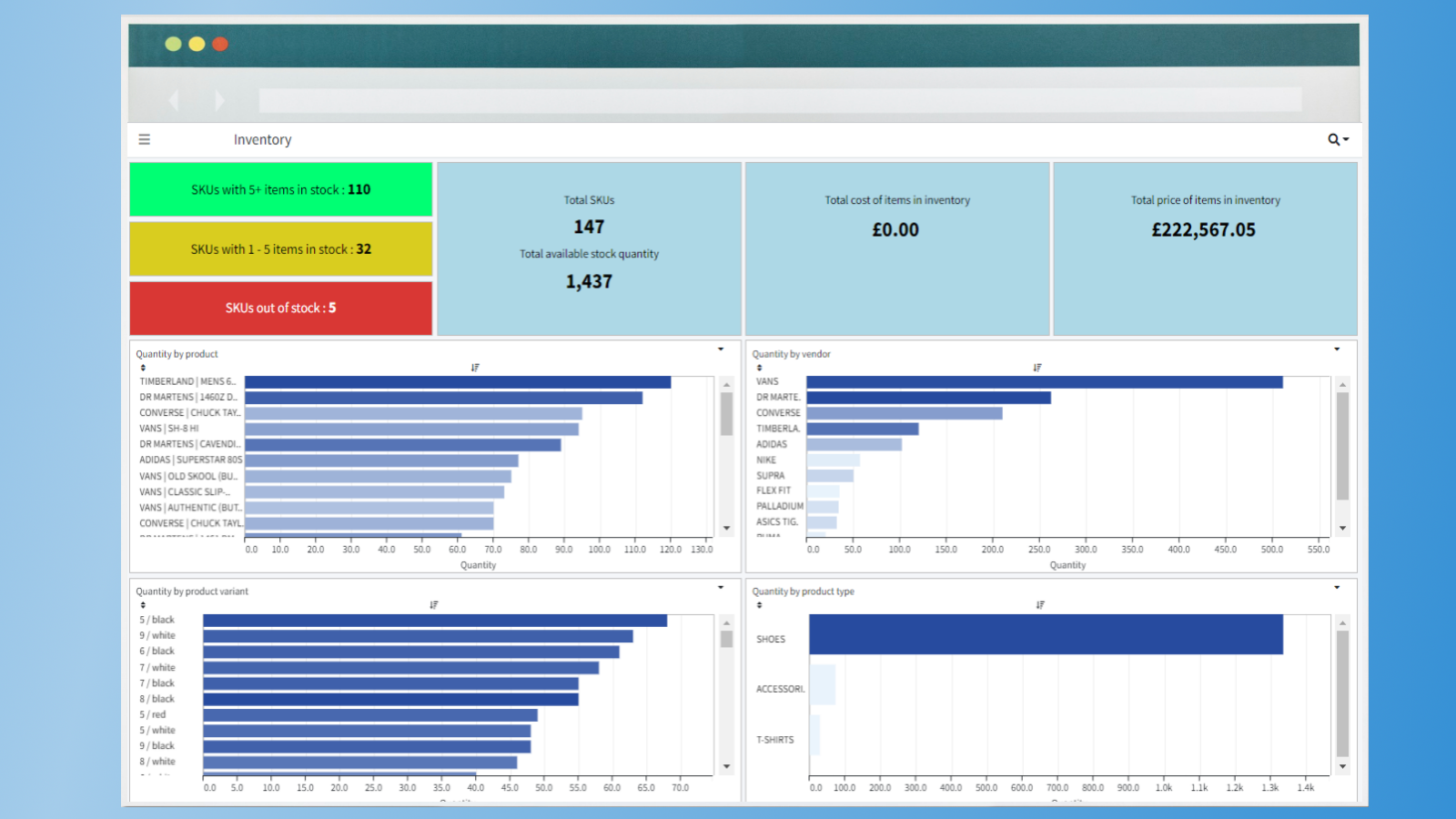The height and width of the screenshot is (819, 1456).
Task: Click the red SKUs out of stock banner
Action: (x=280, y=308)
